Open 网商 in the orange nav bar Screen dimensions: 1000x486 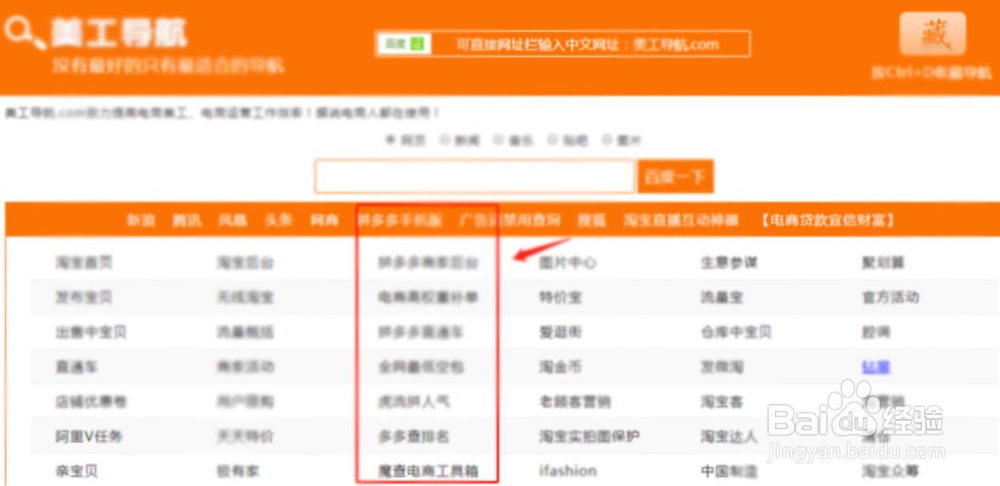pyautogui.click(x=325, y=221)
